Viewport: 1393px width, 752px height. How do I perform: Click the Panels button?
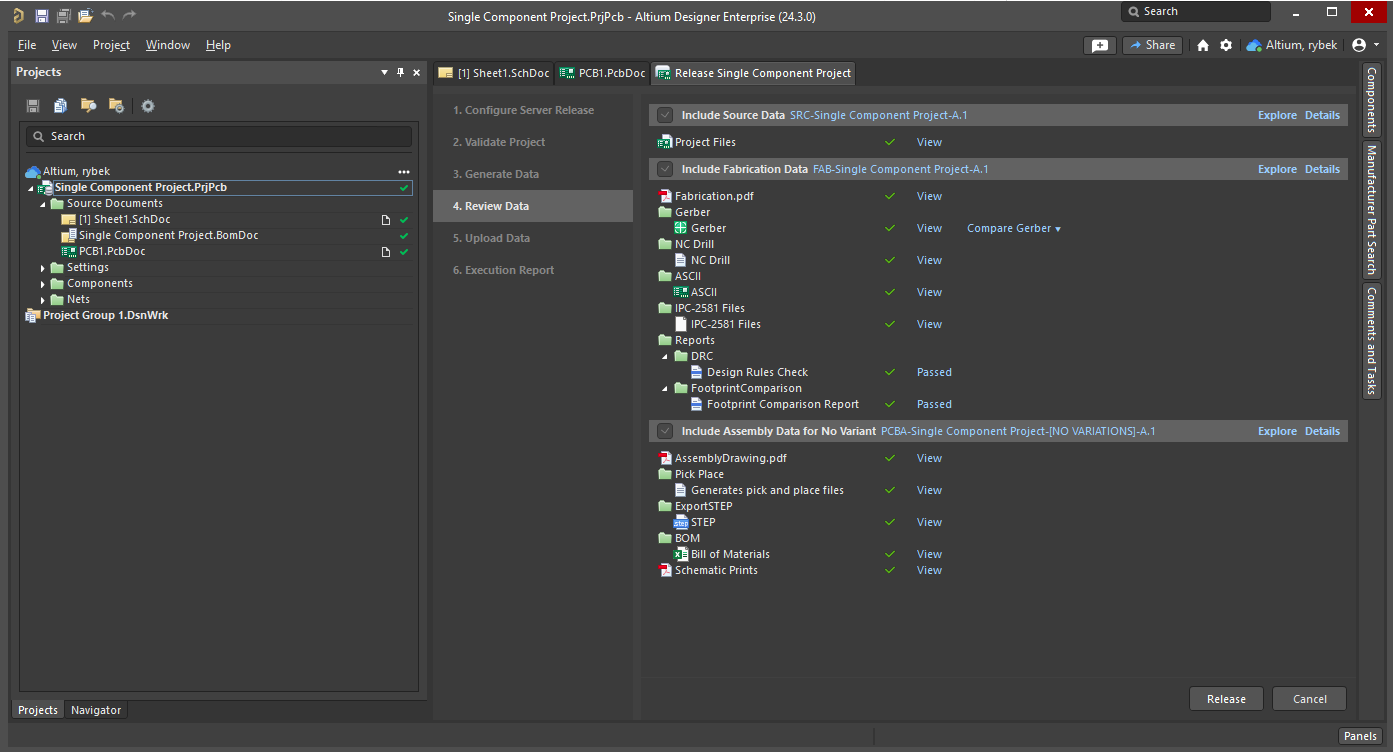pos(1360,736)
